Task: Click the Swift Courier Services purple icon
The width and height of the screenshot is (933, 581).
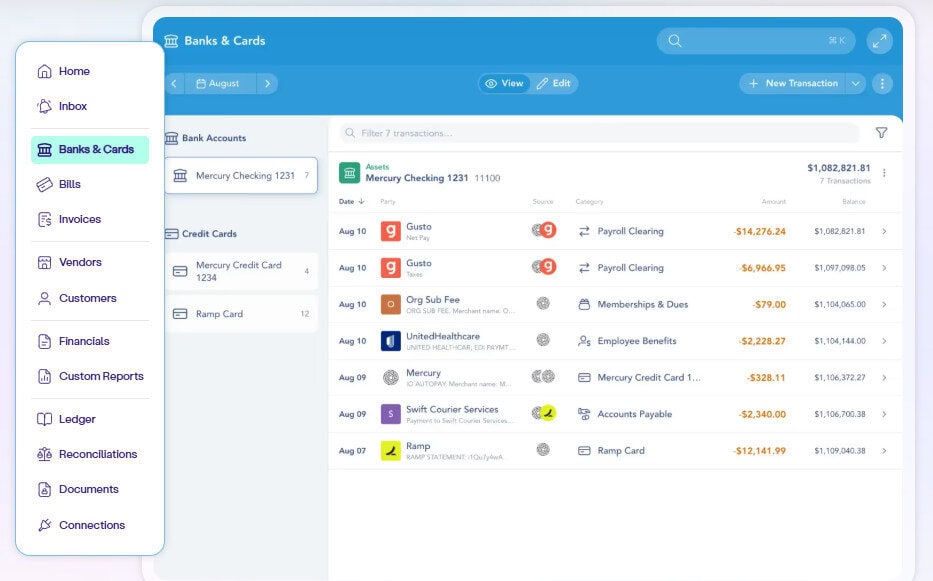Action: 390,414
